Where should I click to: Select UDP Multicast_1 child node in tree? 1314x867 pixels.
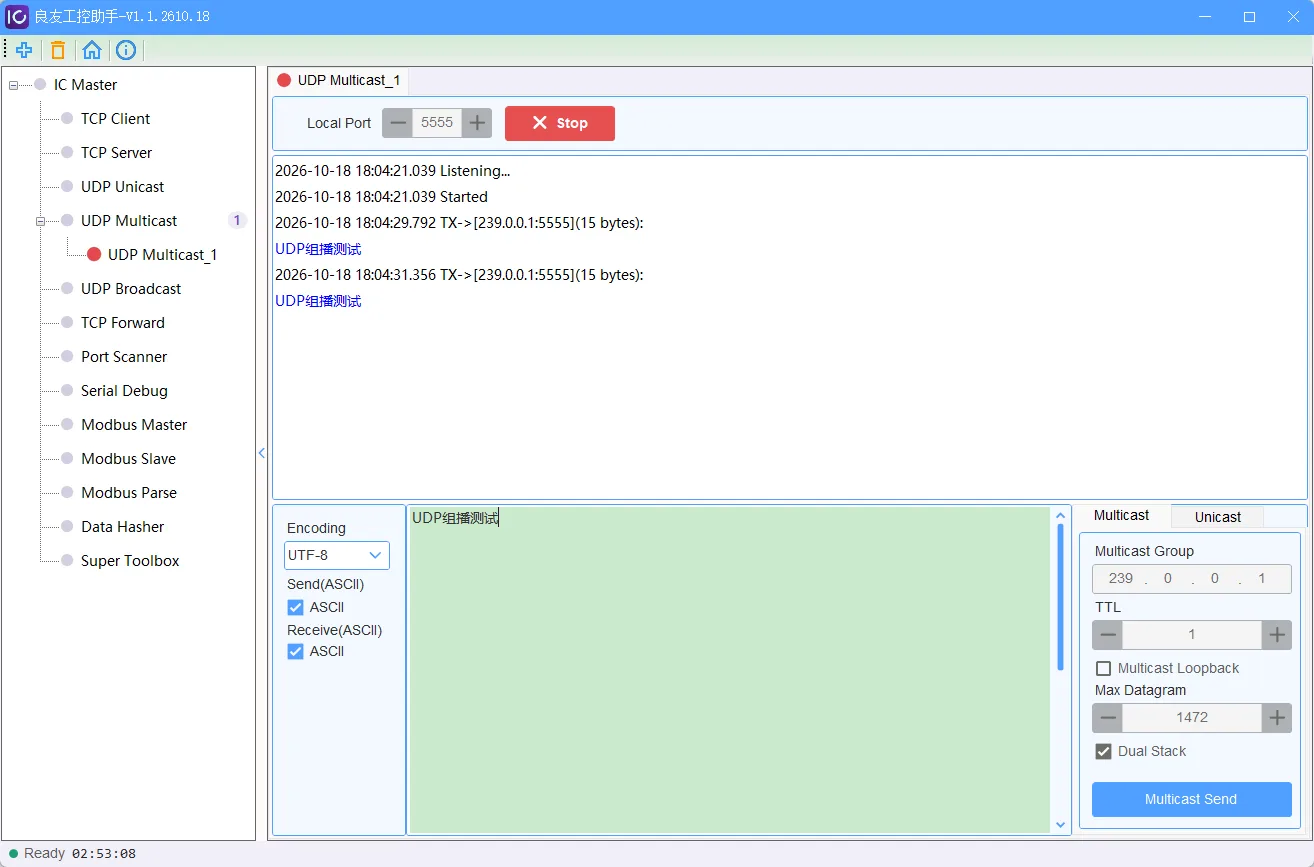click(x=162, y=255)
